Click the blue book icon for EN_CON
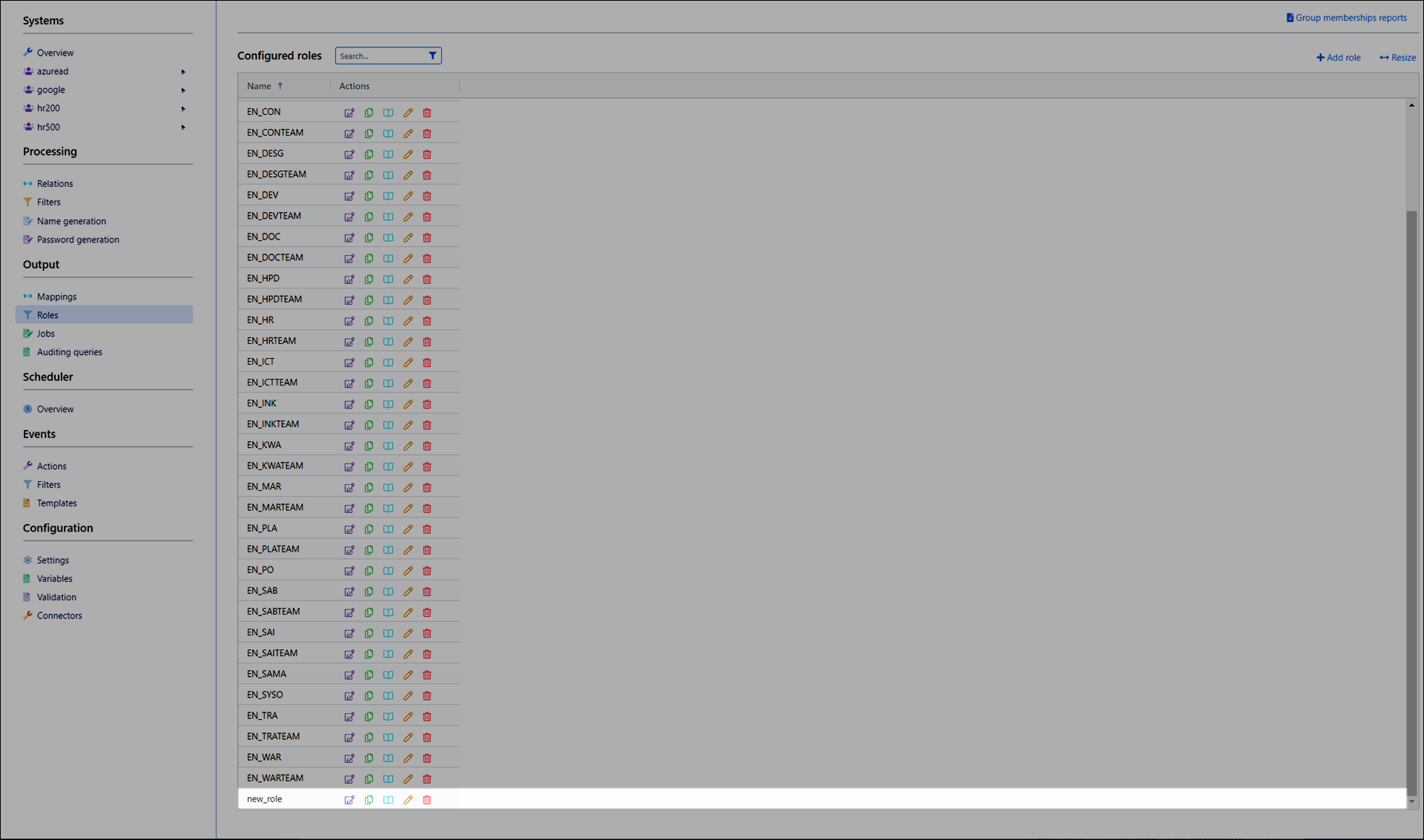The width and height of the screenshot is (1424, 840). [388, 113]
